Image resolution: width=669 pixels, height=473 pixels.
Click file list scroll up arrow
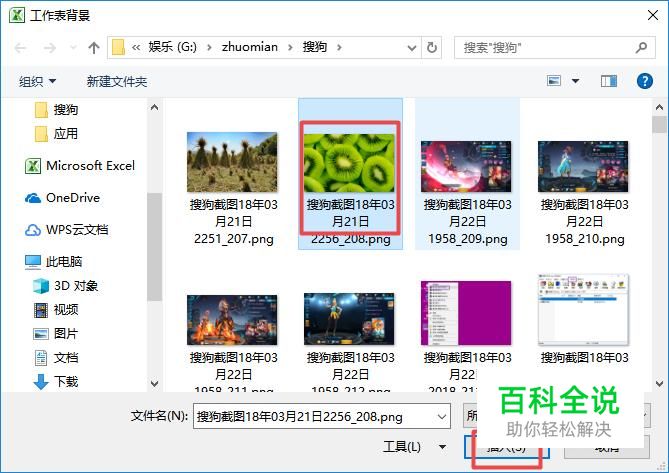click(x=659, y=107)
